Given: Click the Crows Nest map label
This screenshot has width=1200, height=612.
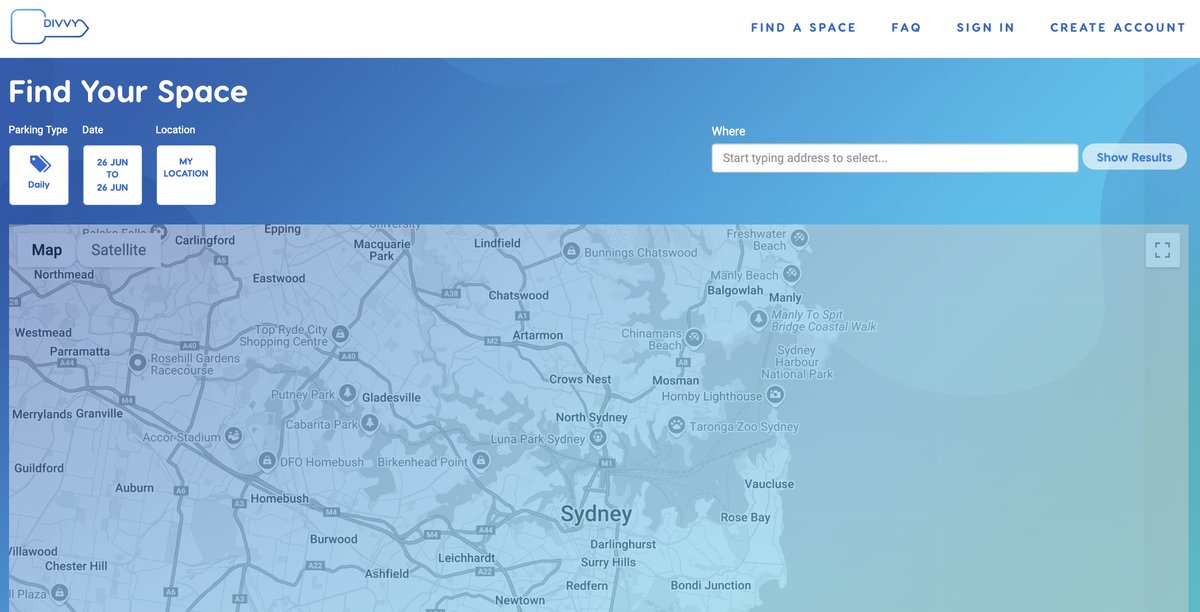Looking at the screenshot, I should coord(580,379).
